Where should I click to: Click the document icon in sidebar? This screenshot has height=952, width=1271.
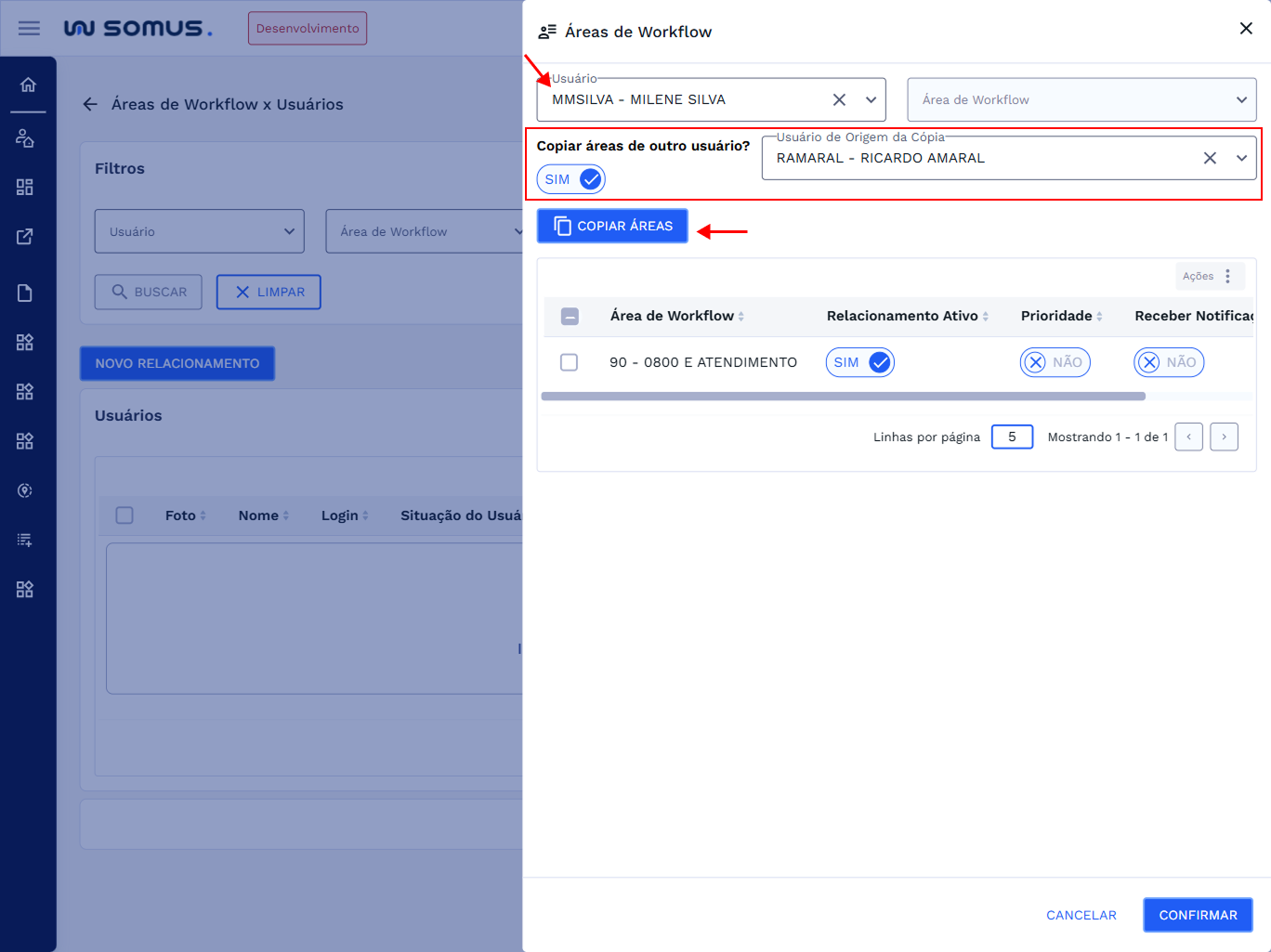point(25,293)
